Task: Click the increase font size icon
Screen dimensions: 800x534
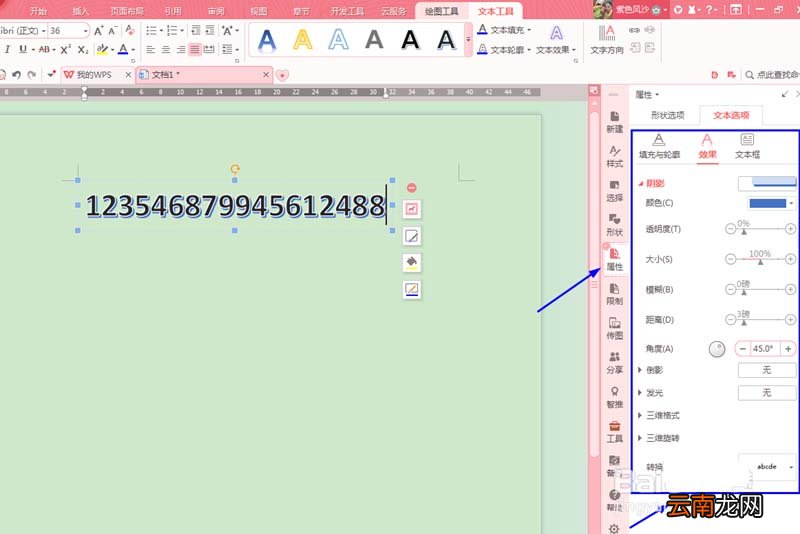Action: click(x=98, y=31)
